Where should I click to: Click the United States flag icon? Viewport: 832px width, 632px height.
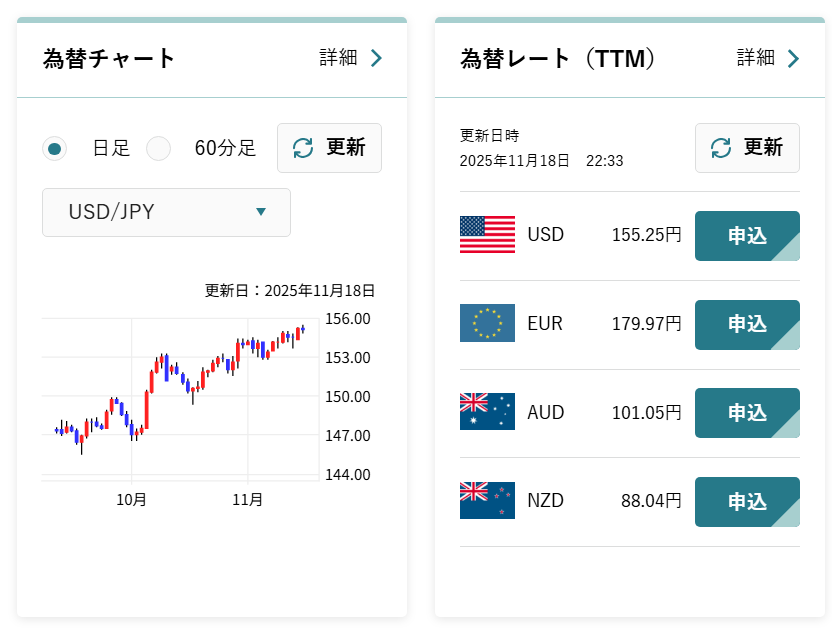coord(487,235)
